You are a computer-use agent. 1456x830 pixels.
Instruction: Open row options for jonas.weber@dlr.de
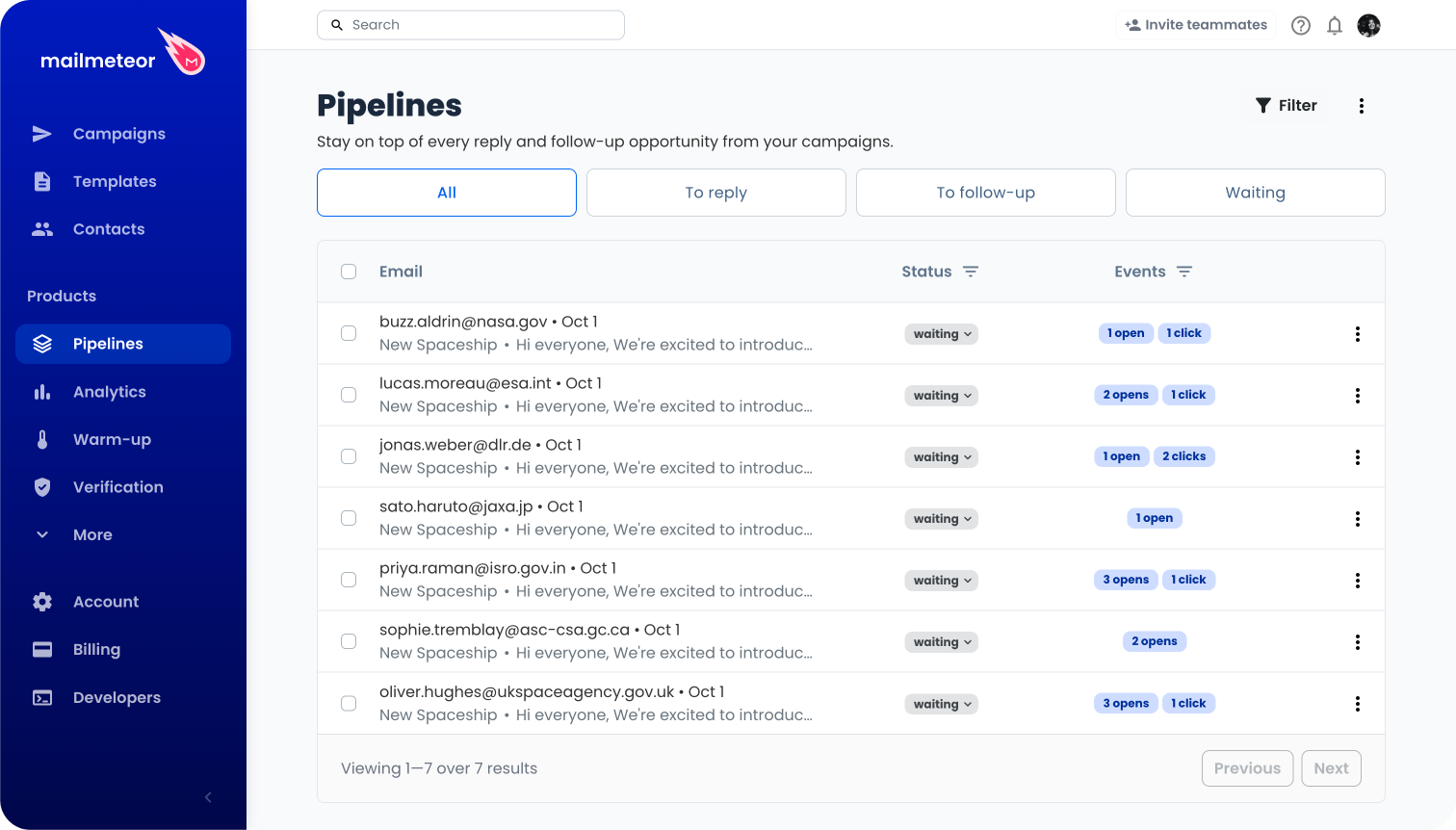coord(1358,457)
